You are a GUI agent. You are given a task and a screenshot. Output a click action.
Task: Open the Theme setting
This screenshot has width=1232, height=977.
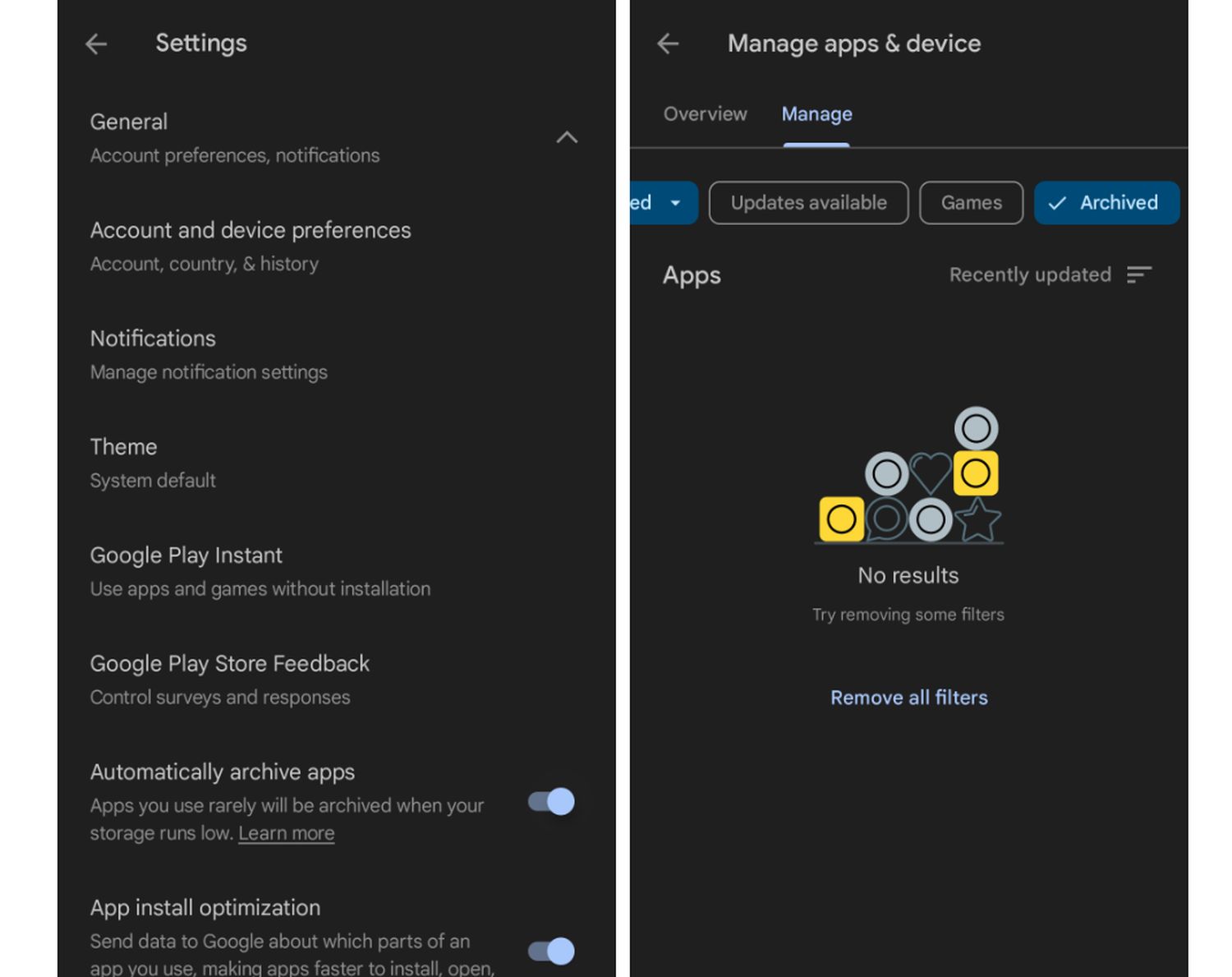153,463
